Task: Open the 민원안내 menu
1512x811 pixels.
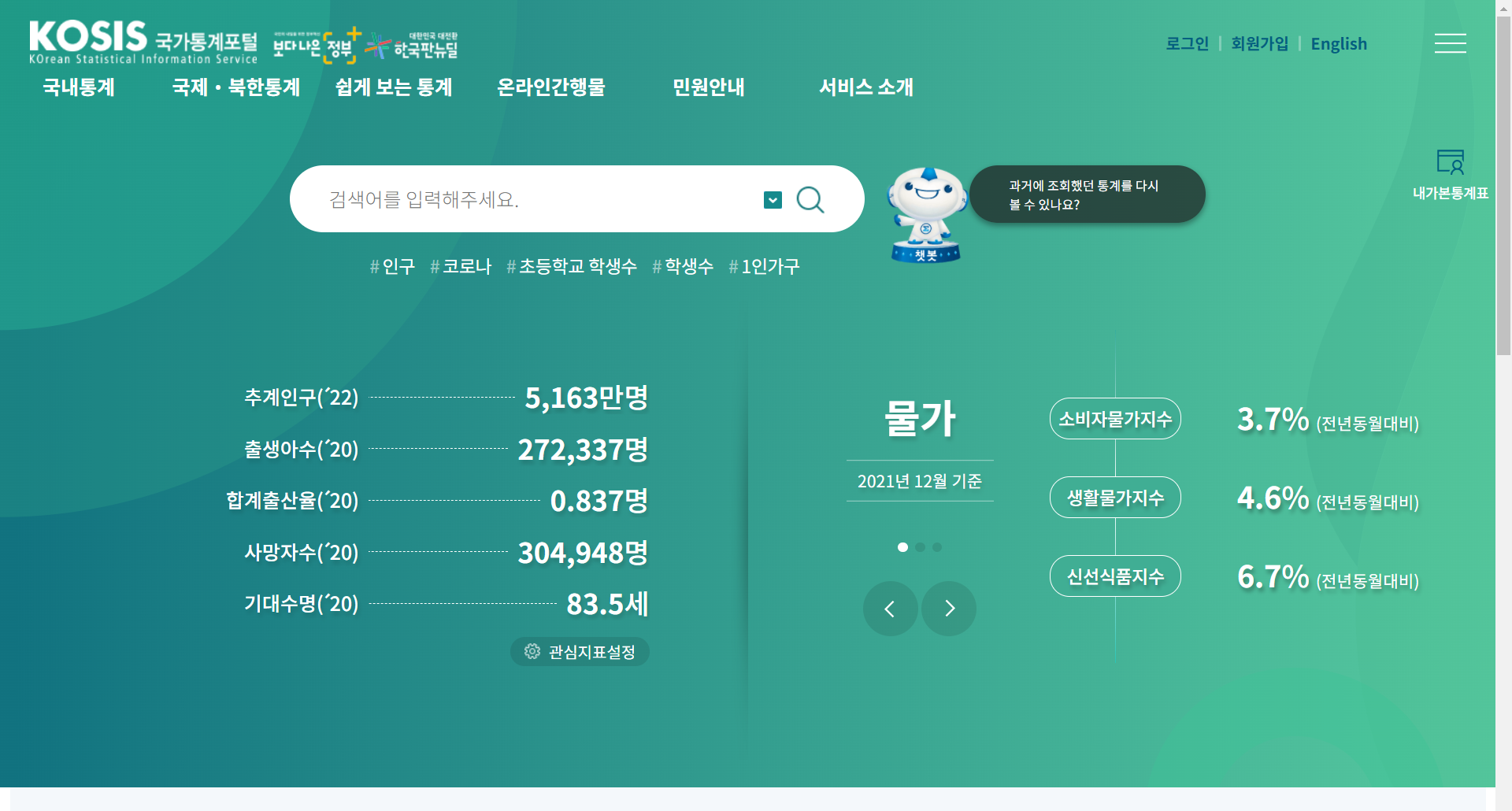Action: coord(709,87)
